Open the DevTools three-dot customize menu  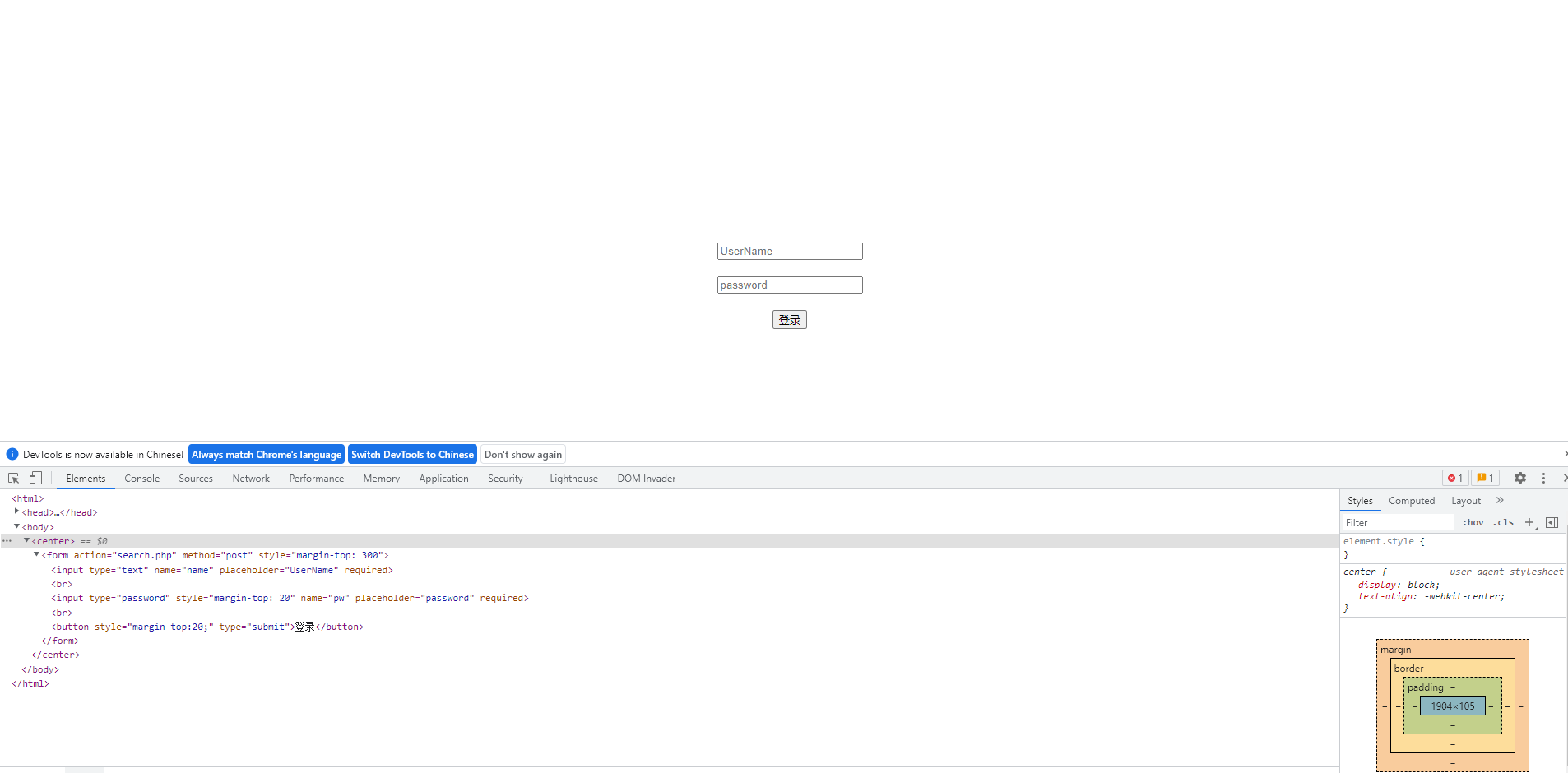(x=1543, y=478)
